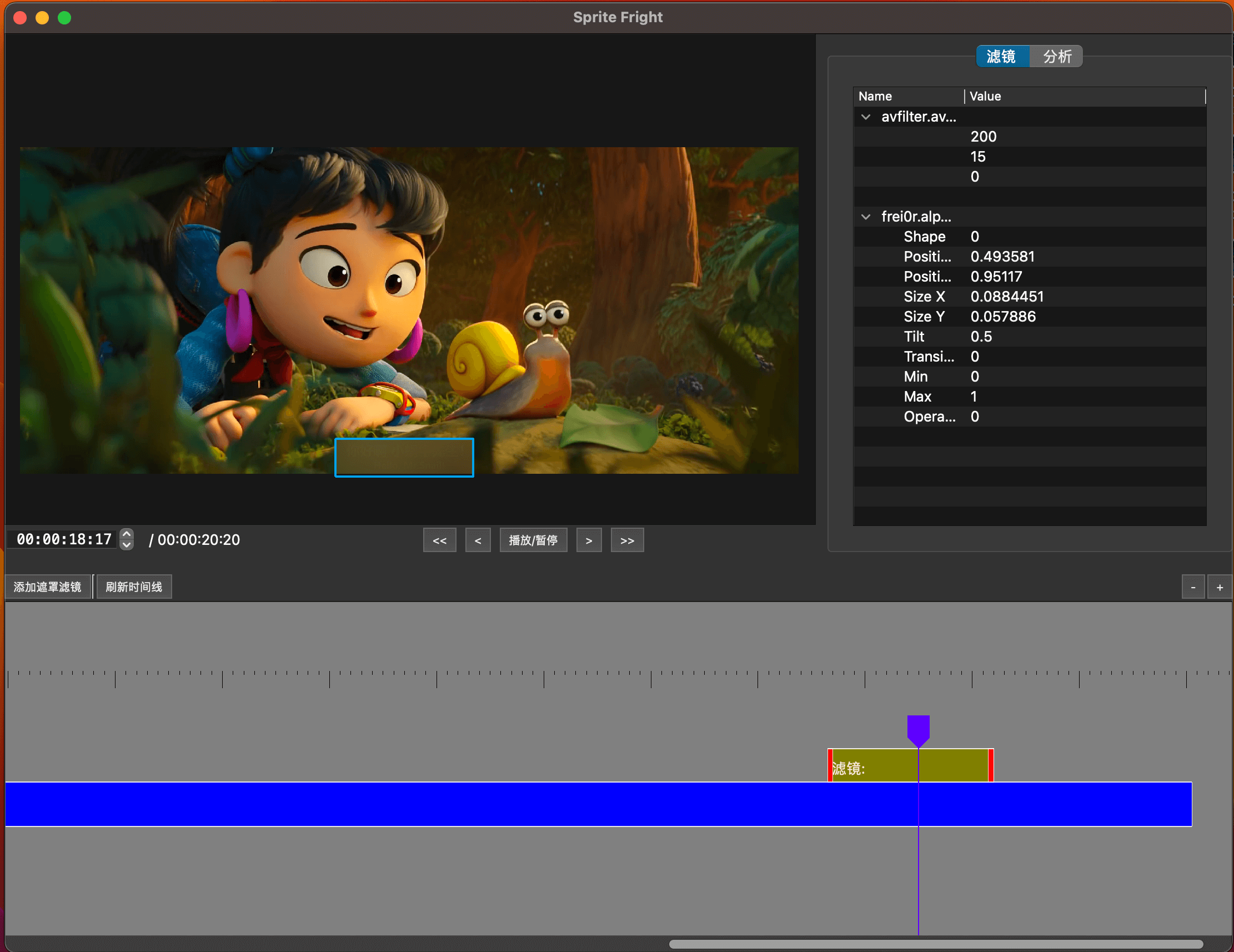Viewport: 1234px width, 952px height.
Task: Click the Size X value 0.0884451
Action: [1007, 297]
